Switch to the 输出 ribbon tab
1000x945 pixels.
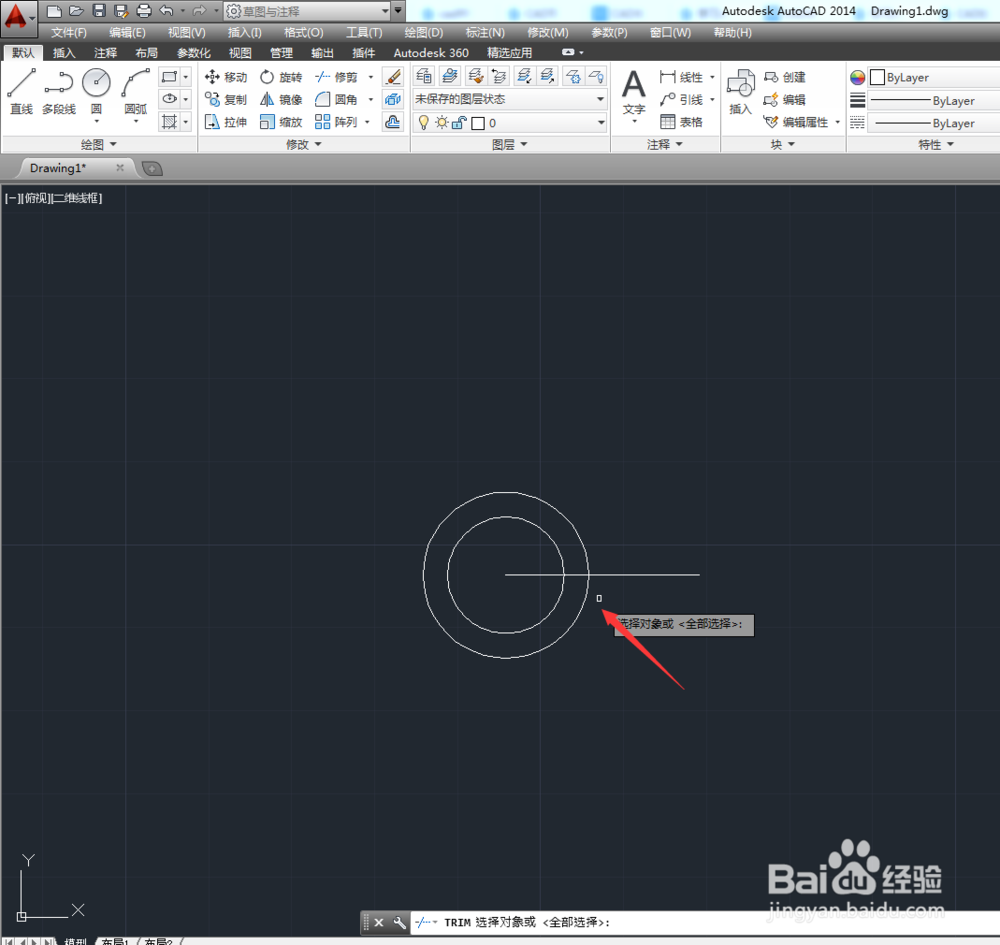[x=322, y=53]
